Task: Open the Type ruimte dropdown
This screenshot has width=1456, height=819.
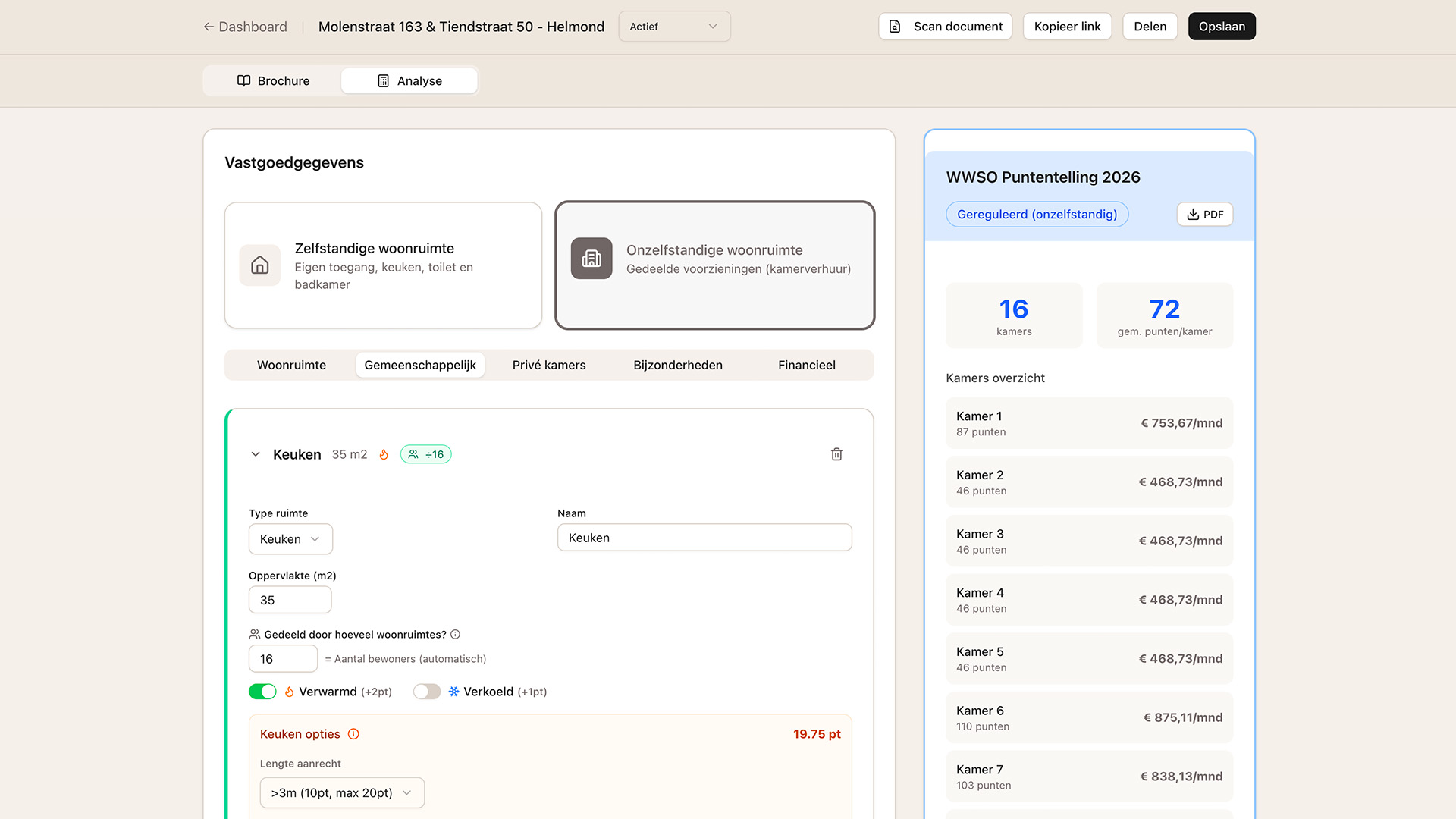Action: 290,539
